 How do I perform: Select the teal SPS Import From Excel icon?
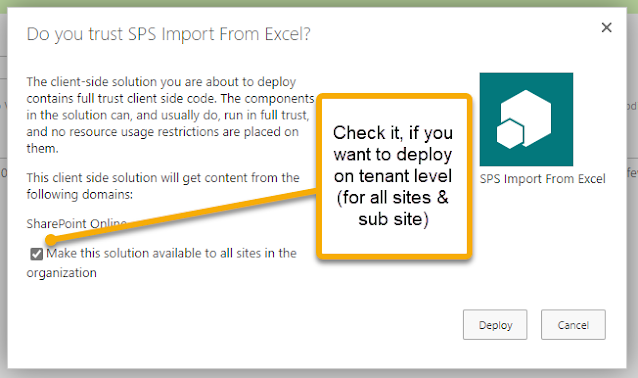coord(526,119)
